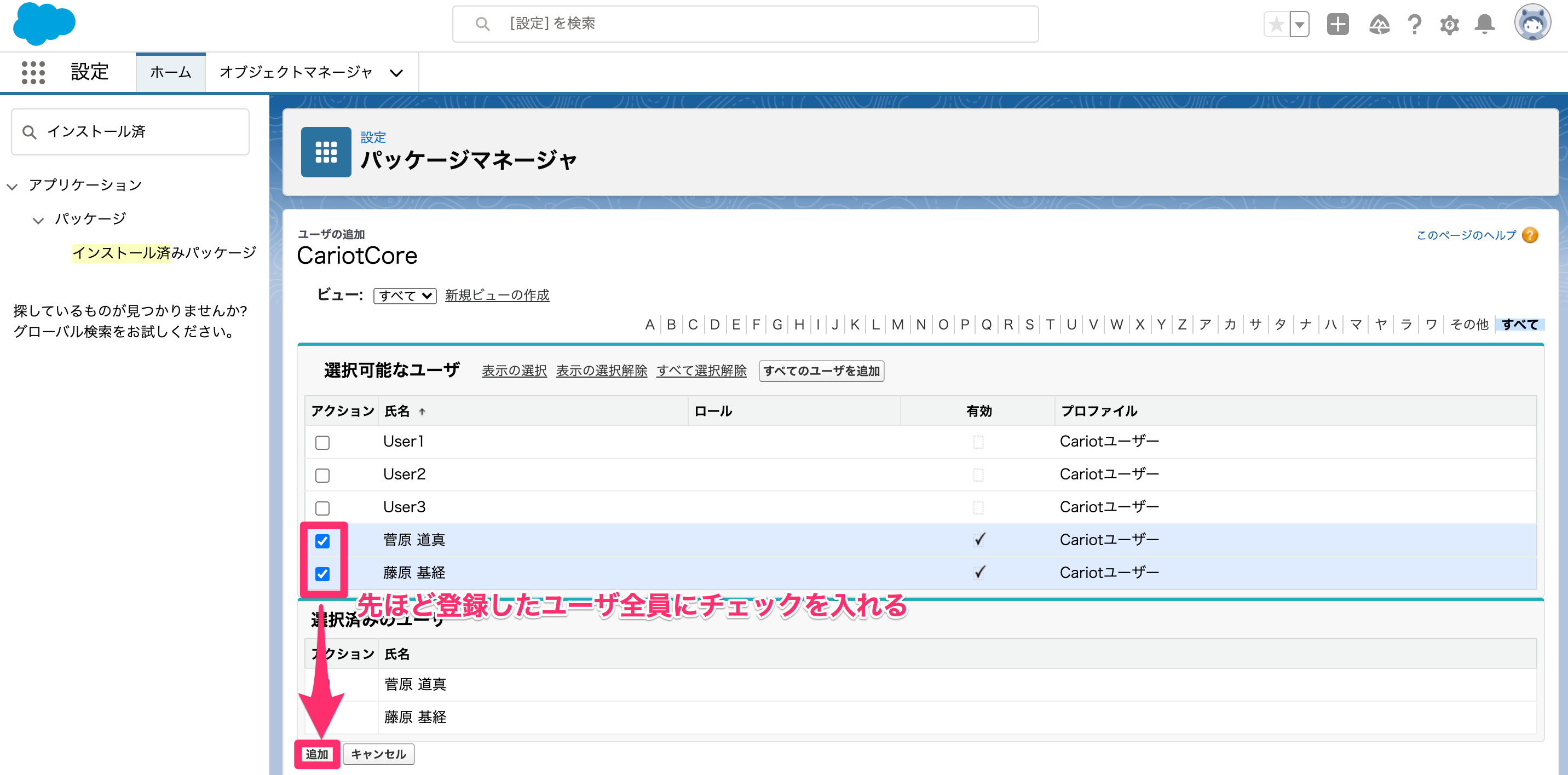The image size is (1568, 775).
Task: Check the User3 checkbox
Action: pos(322,508)
